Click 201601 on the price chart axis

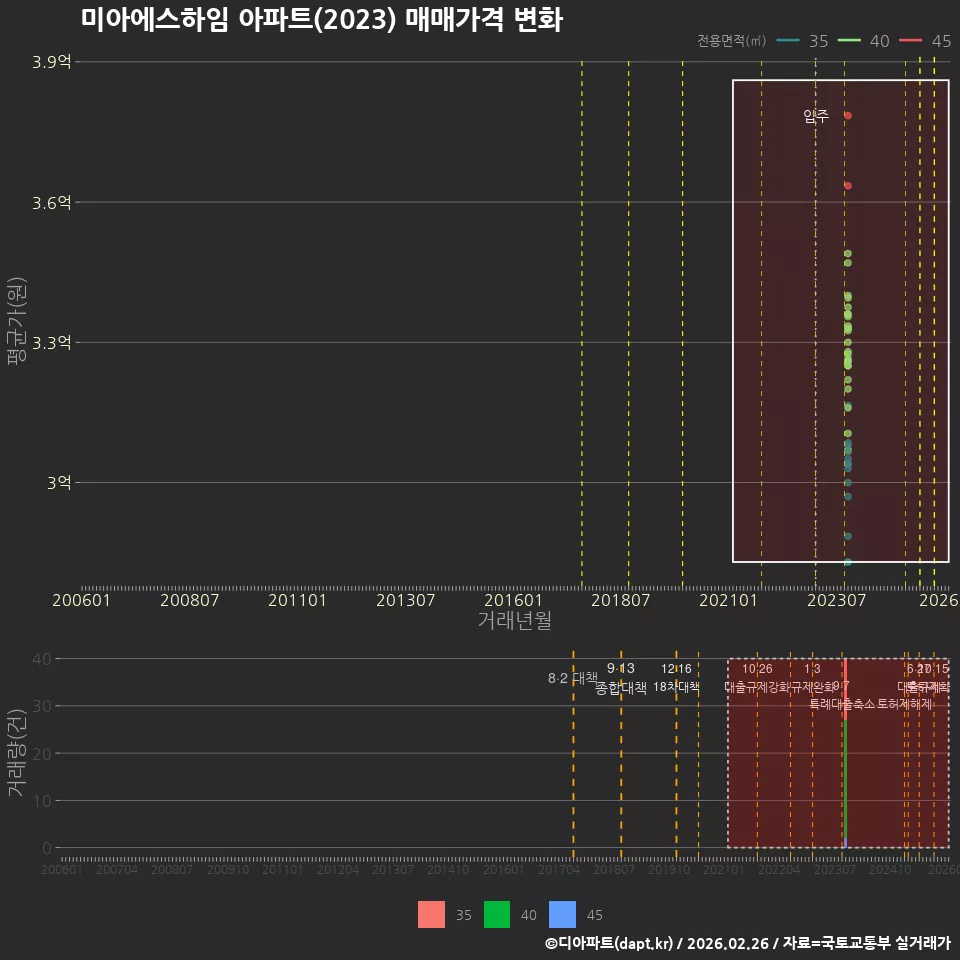pos(513,600)
